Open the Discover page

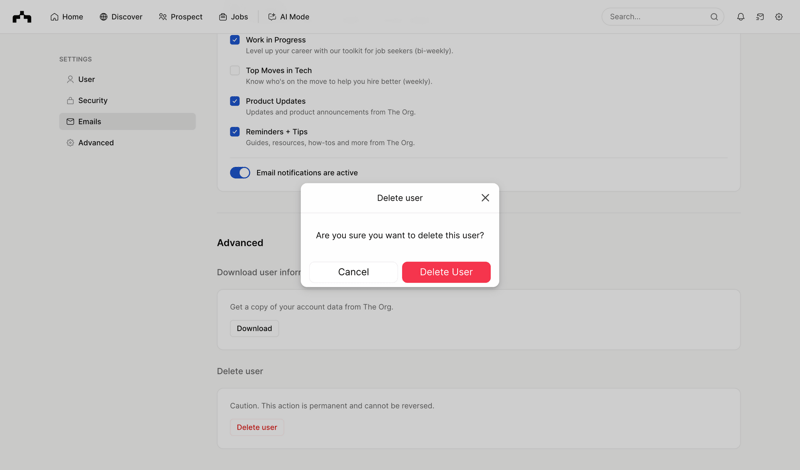click(120, 17)
